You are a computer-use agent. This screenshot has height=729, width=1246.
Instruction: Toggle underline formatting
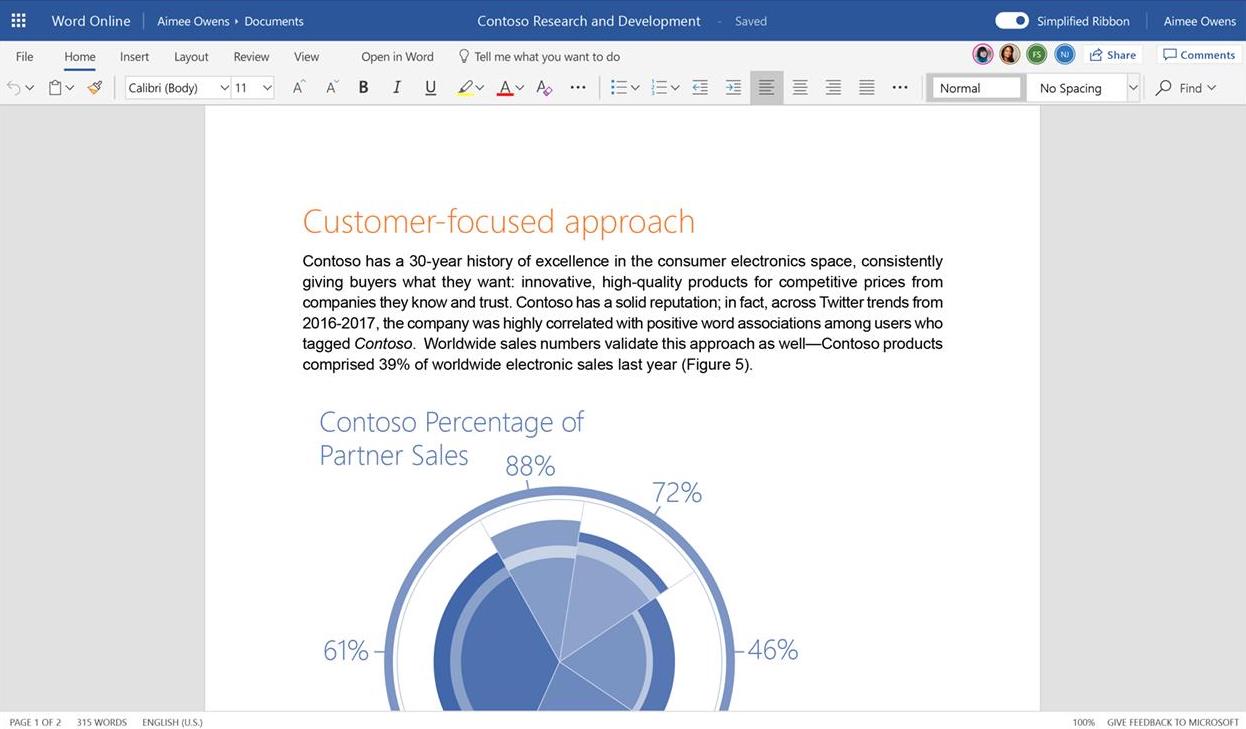coord(431,88)
